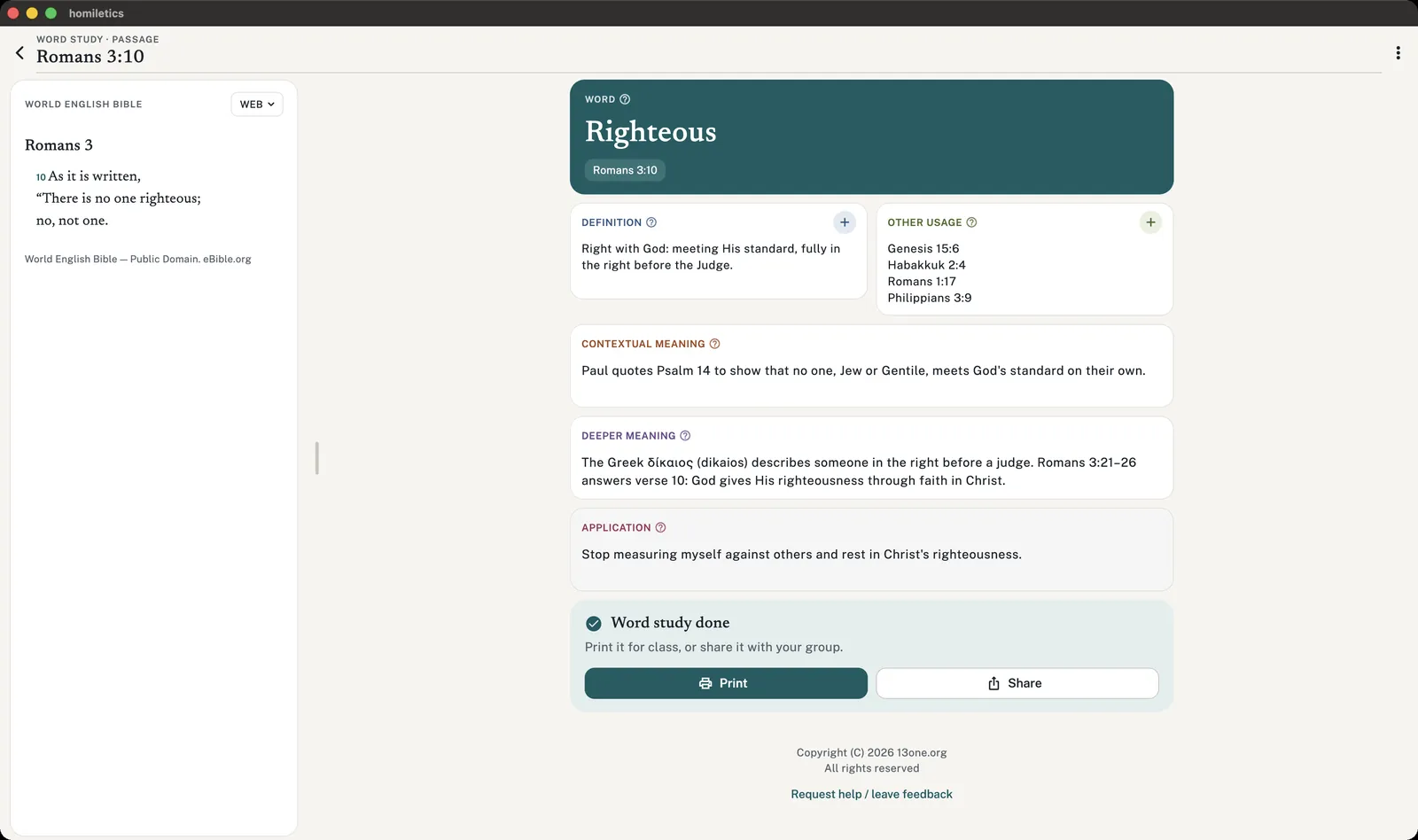Click the Copyright 2026 13one.org footer text
The height and width of the screenshot is (840, 1418).
point(871,752)
